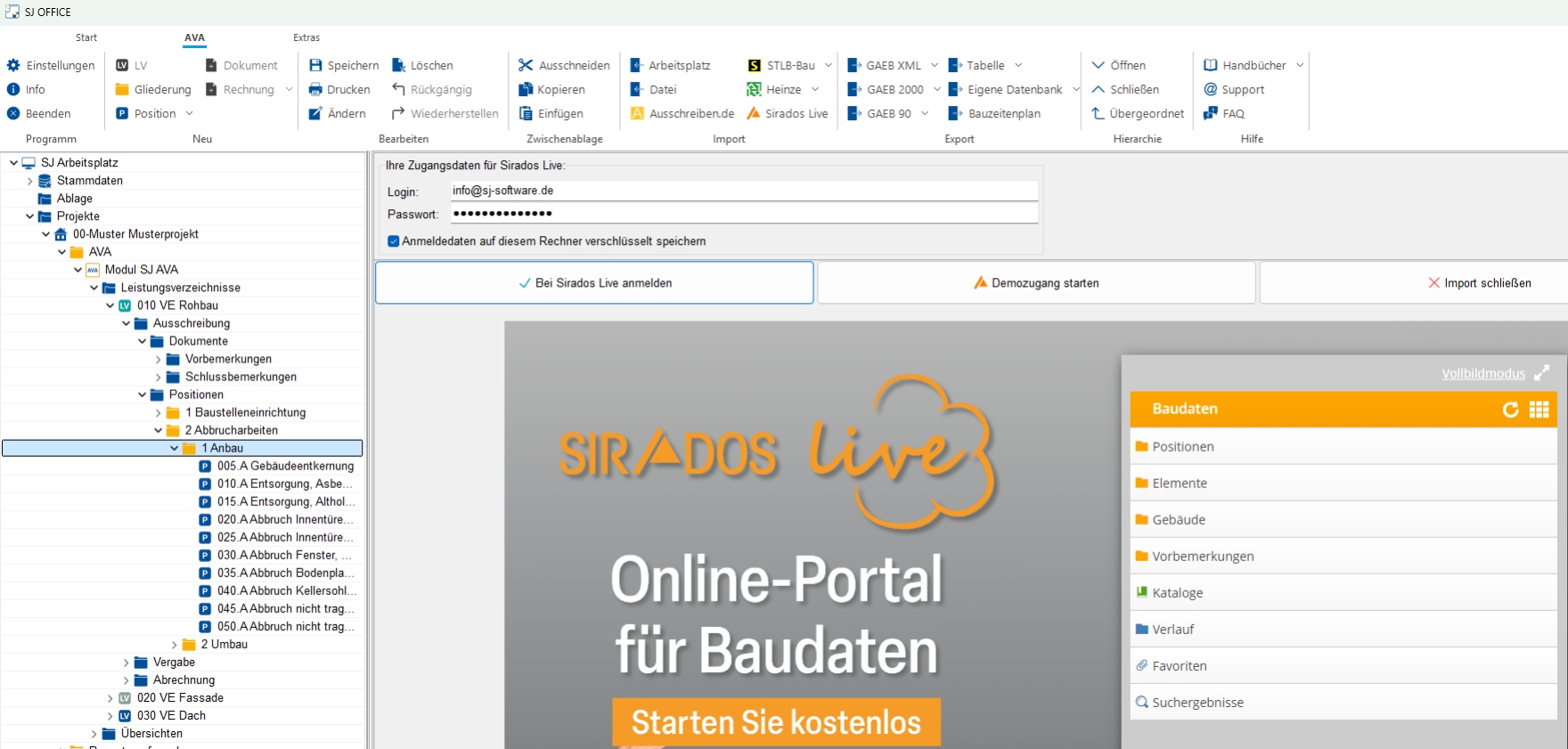Click the Login email input field

pyautogui.click(x=744, y=191)
